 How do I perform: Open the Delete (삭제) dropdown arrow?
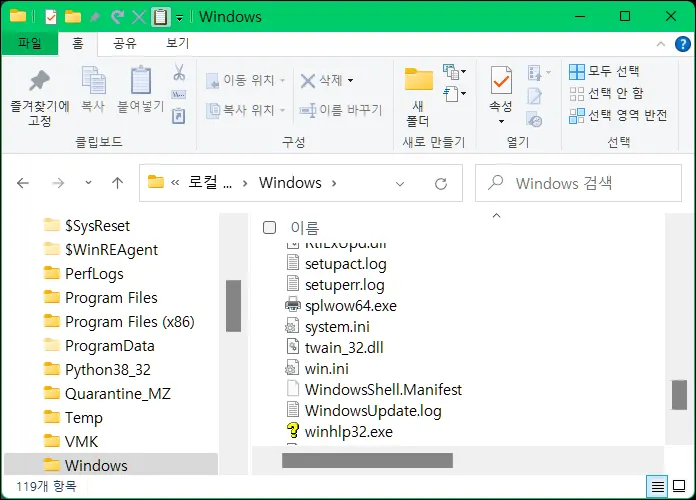pyautogui.click(x=350, y=80)
